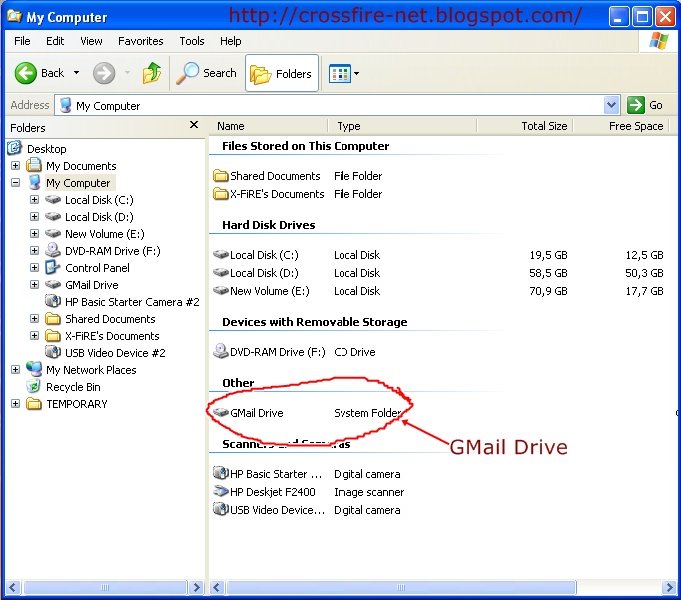Click the '17,7 GB' free space value
Screen dimensions: 681x600
(644, 291)
